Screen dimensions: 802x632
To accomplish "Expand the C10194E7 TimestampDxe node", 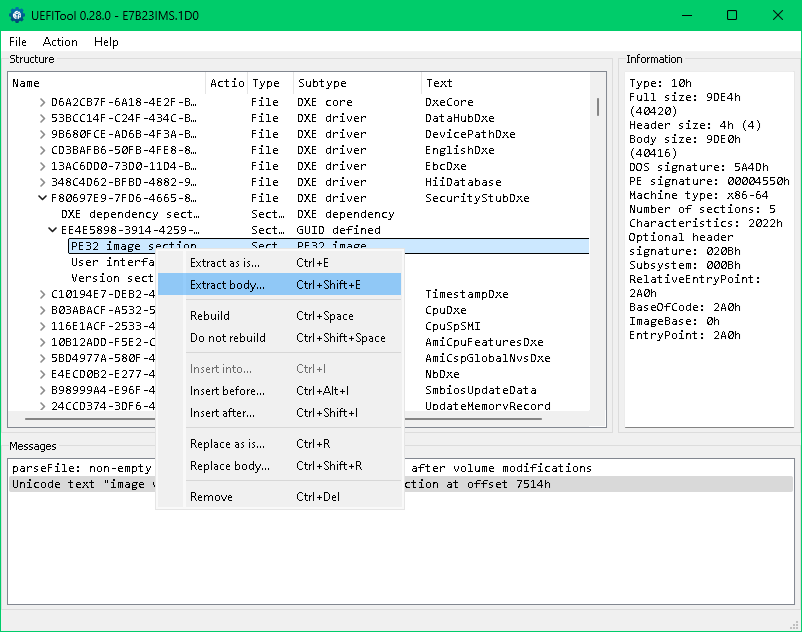I will [42, 294].
